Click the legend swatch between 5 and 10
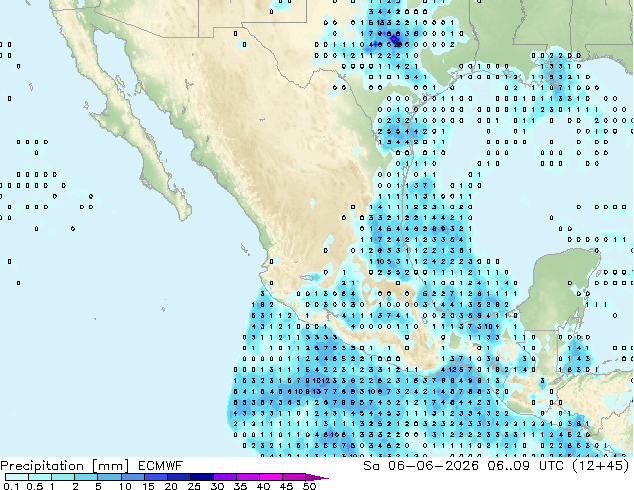The height and width of the screenshot is (490, 634). click(109, 477)
